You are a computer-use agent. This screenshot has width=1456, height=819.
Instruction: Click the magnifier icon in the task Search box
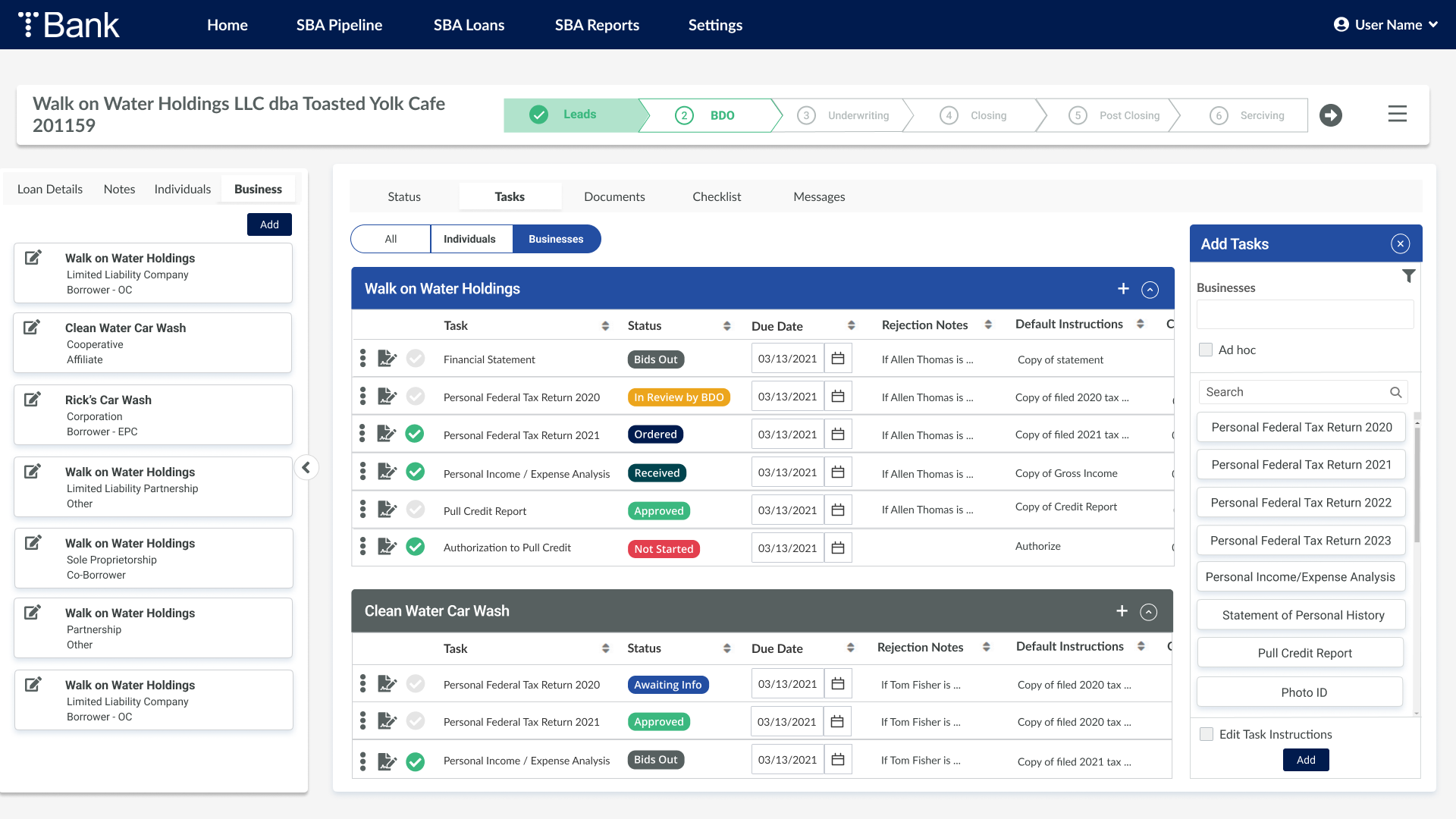click(x=1395, y=392)
